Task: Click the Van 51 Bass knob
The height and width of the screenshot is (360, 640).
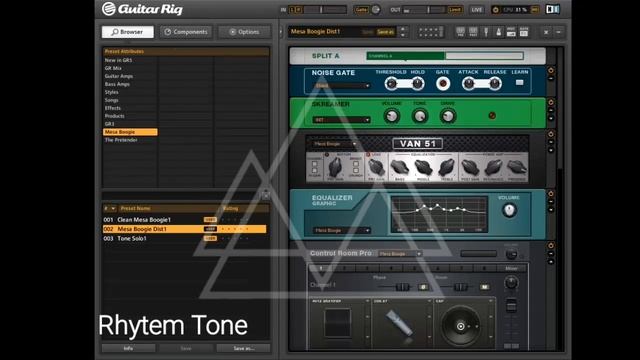Action: (x=400, y=167)
